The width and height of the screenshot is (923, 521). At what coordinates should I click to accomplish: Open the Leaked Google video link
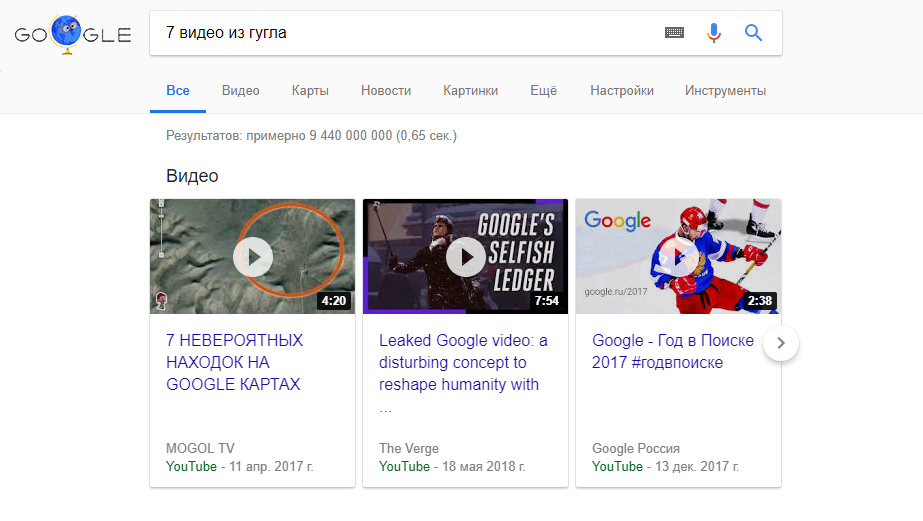463,373
